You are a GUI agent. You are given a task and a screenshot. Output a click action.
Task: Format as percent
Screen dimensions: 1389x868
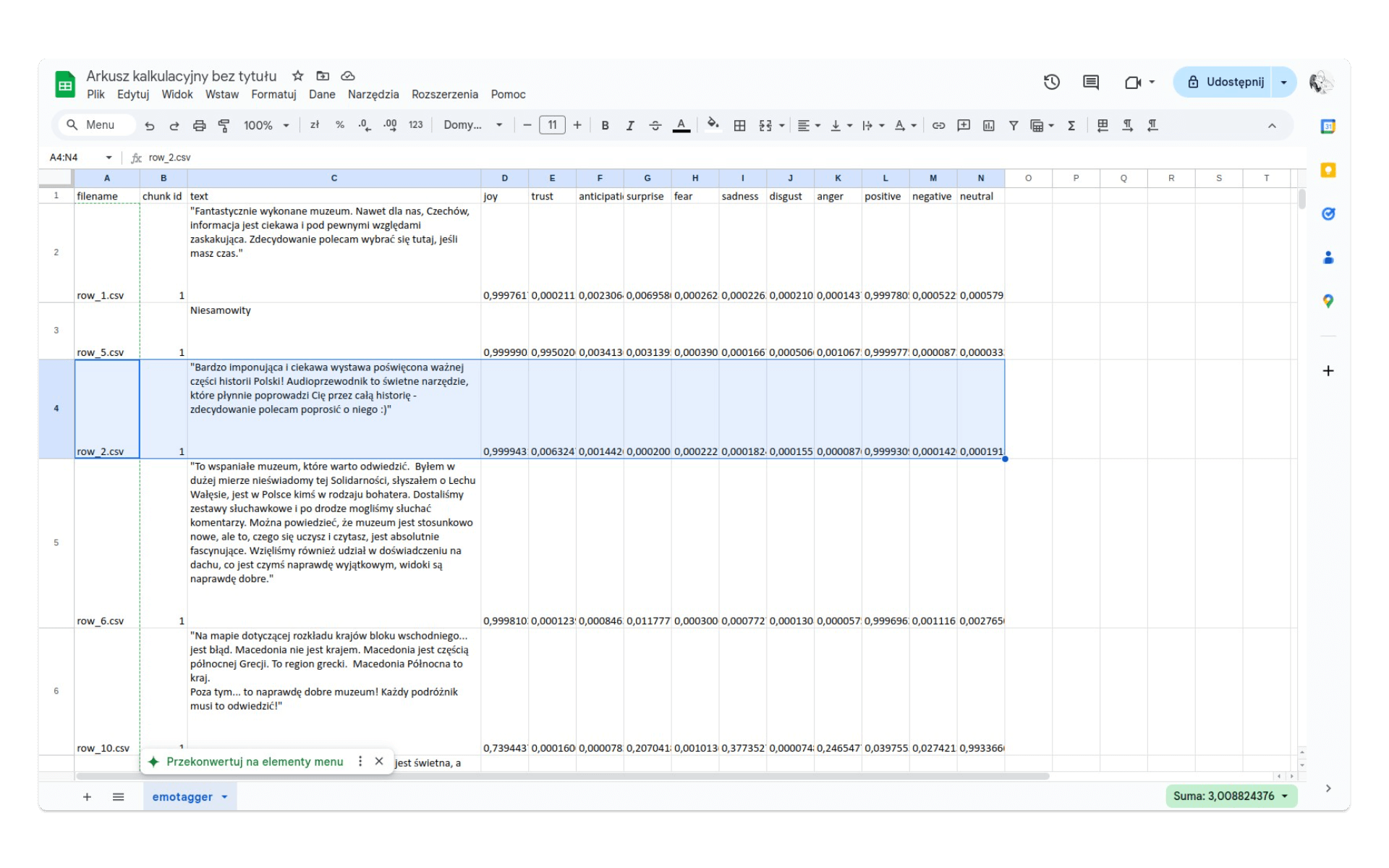coord(340,125)
